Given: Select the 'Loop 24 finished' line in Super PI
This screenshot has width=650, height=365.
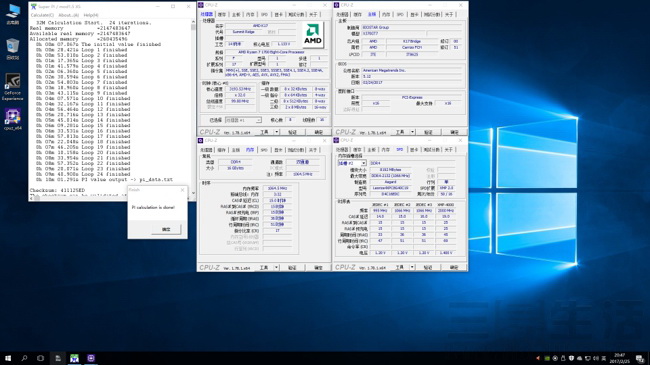Looking at the screenshot, I should 82,174.
